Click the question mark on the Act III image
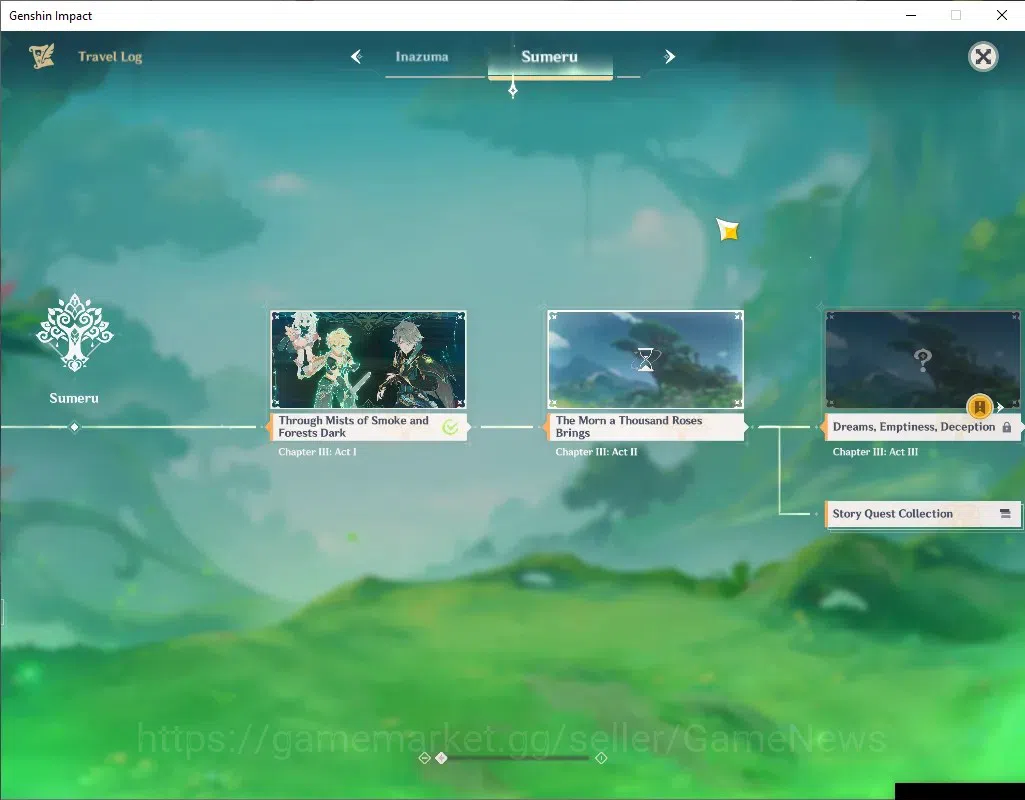Image resolution: width=1025 pixels, height=800 pixels. [x=922, y=359]
